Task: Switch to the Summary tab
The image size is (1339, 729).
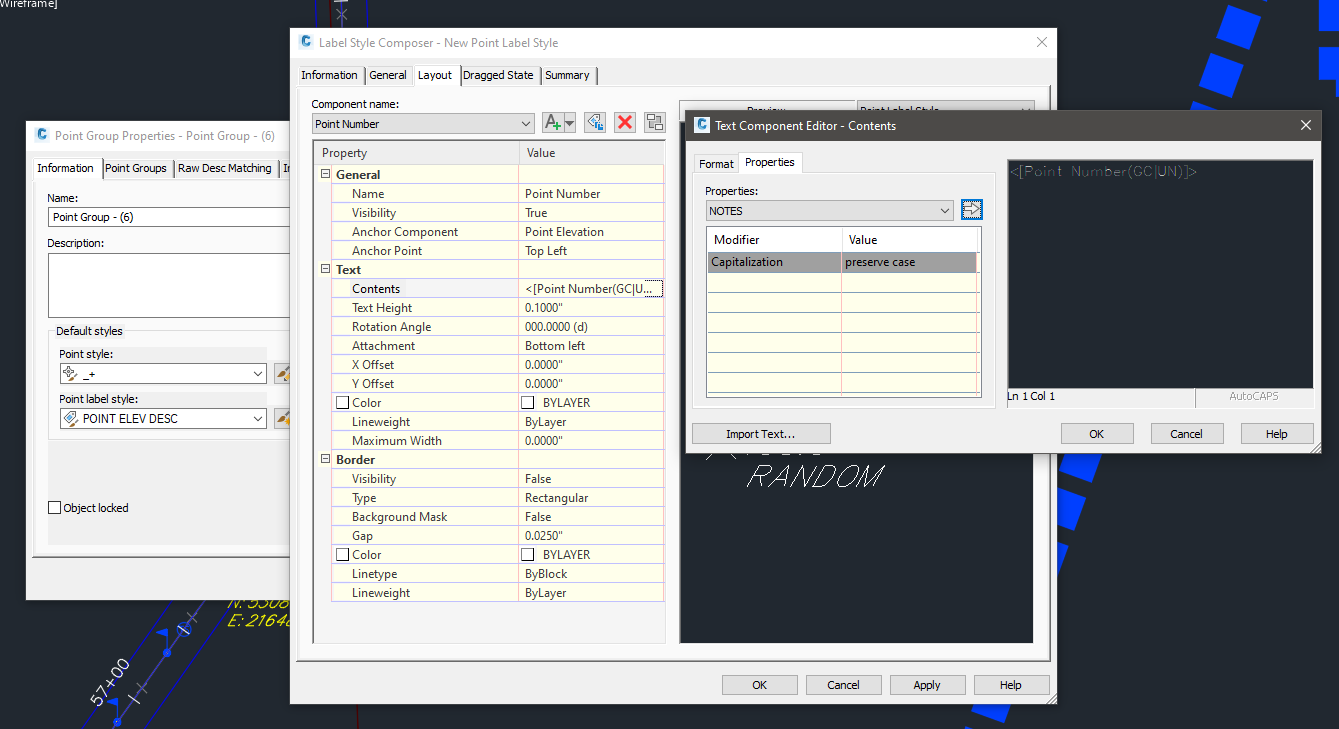Action: coord(567,75)
